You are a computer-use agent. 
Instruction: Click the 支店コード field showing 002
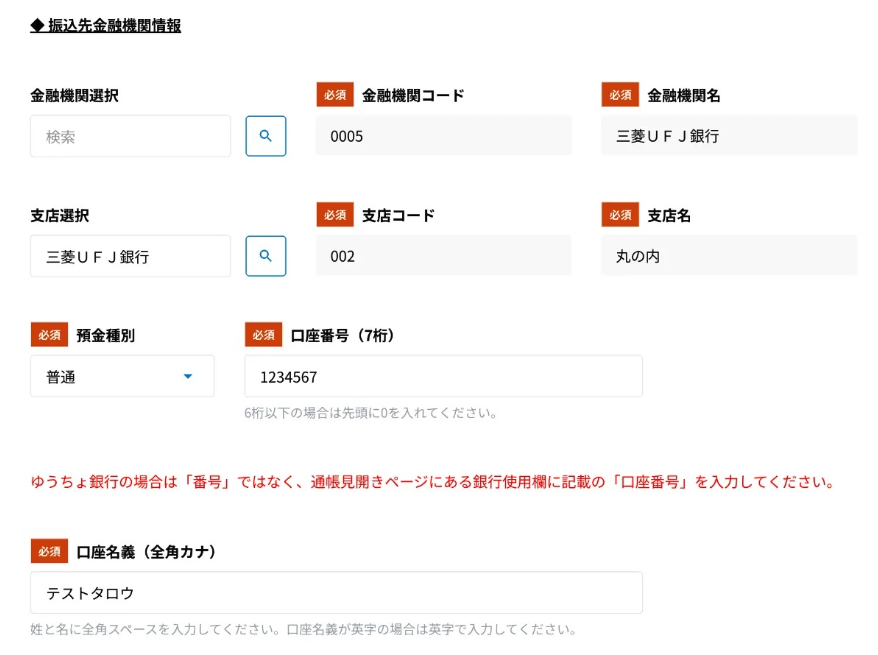[x=443, y=256]
